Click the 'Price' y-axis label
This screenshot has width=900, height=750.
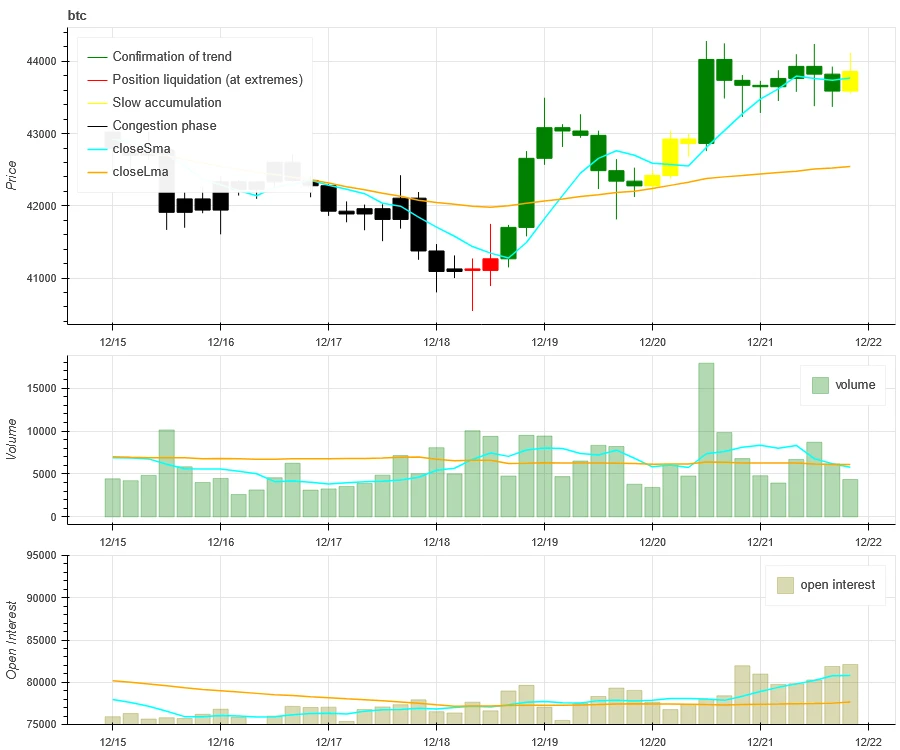pos(12,175)
